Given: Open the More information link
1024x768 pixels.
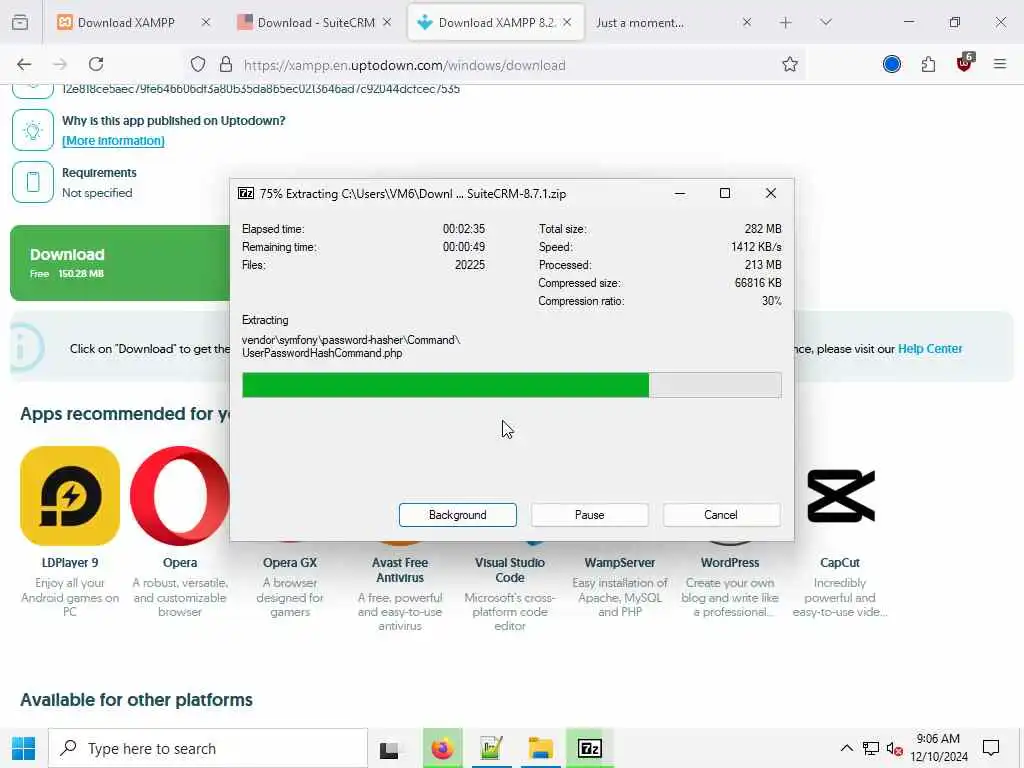Looking at the screenshot, I should coord(113,140).
